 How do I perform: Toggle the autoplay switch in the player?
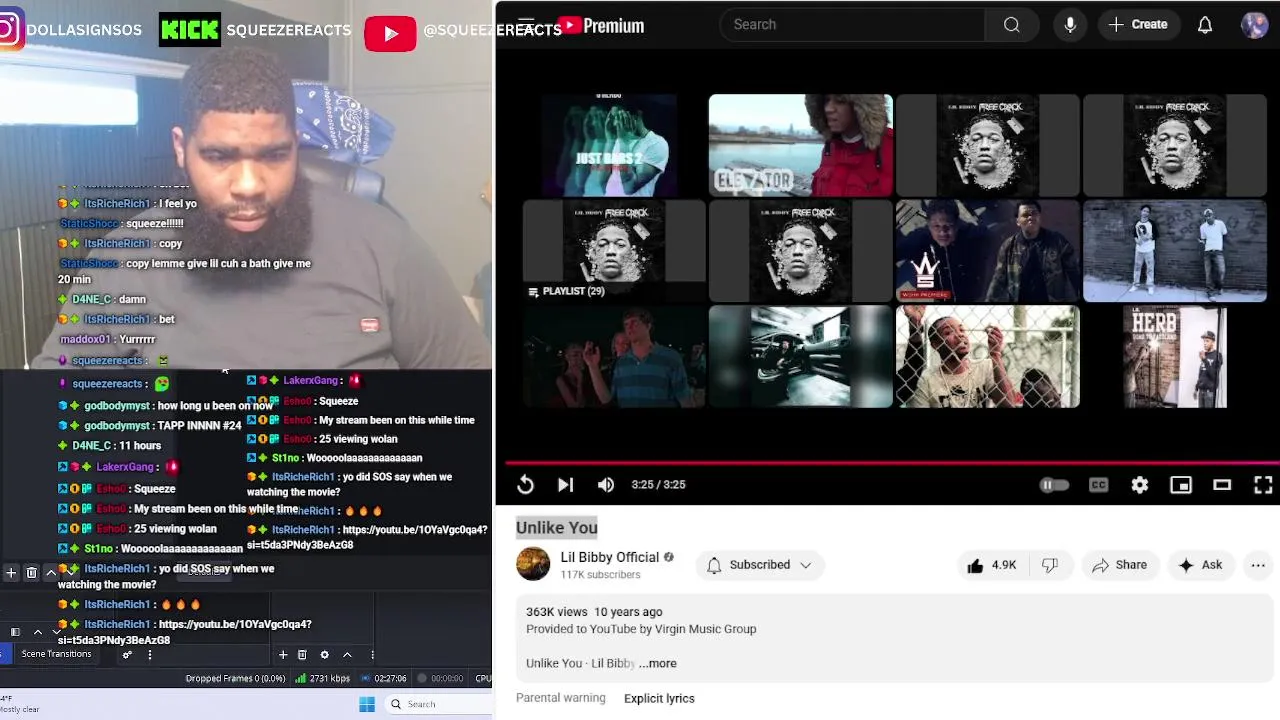coord(1054,485)
